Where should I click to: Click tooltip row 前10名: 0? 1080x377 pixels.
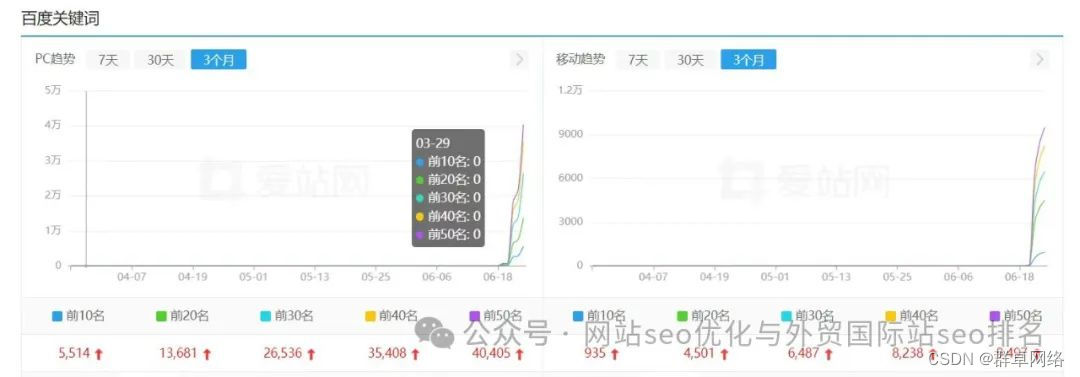click(x=448, y=161)
